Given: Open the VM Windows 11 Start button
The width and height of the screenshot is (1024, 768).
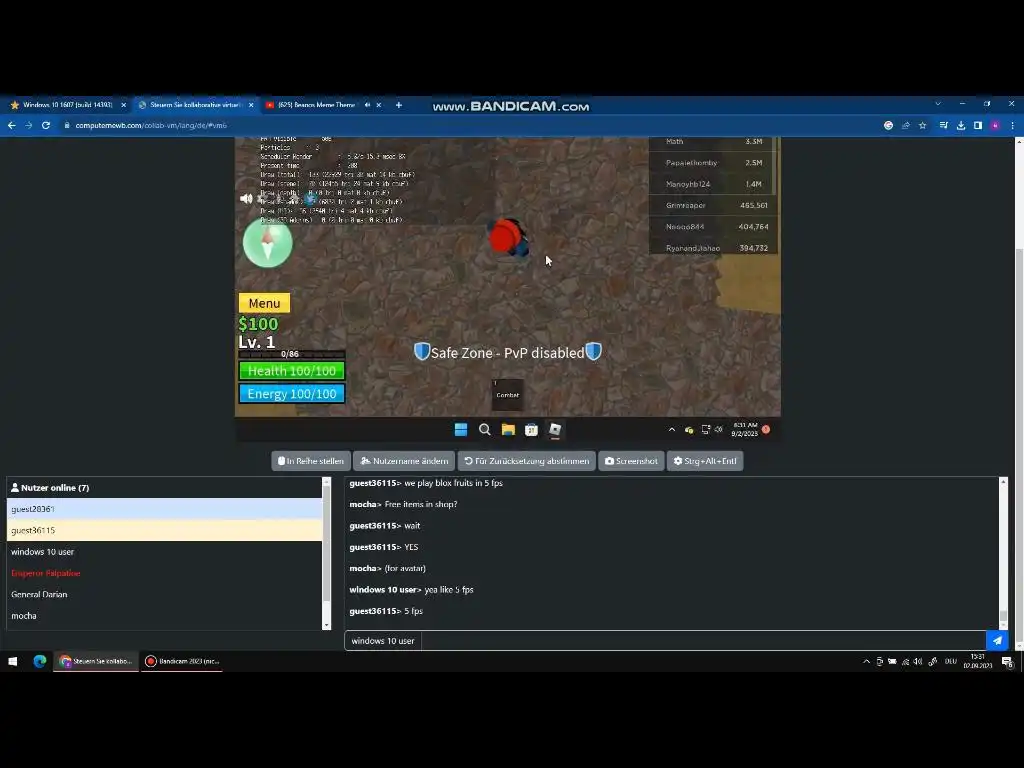Looking at the screenshot, I should tap(460, 429).
